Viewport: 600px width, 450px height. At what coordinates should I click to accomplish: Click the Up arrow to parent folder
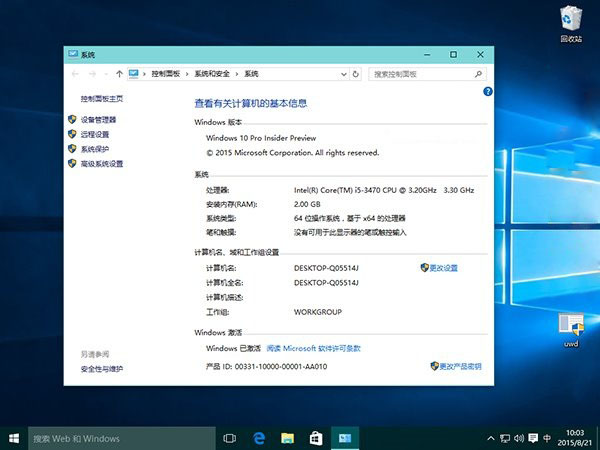coord(120,74)
